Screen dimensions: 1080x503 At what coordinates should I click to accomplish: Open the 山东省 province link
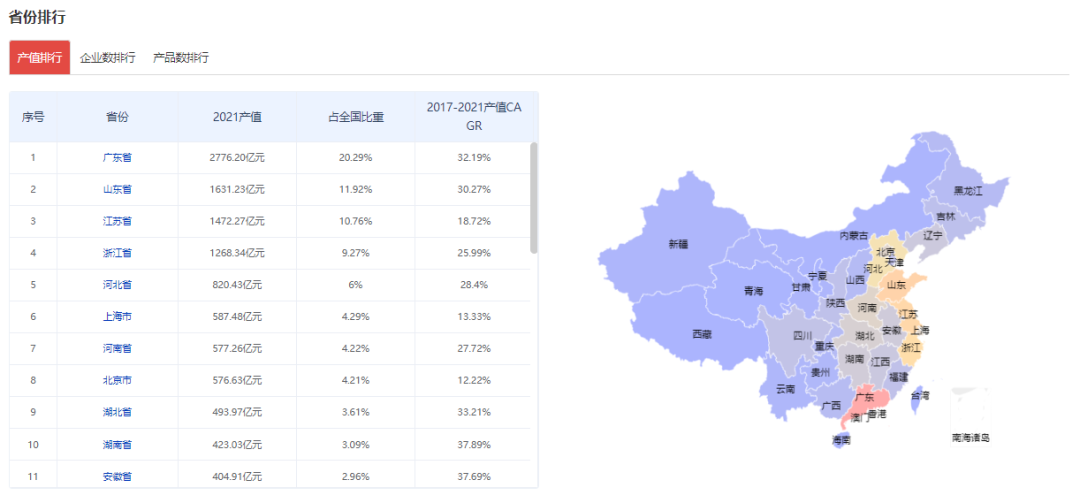(x=117, y=189)
